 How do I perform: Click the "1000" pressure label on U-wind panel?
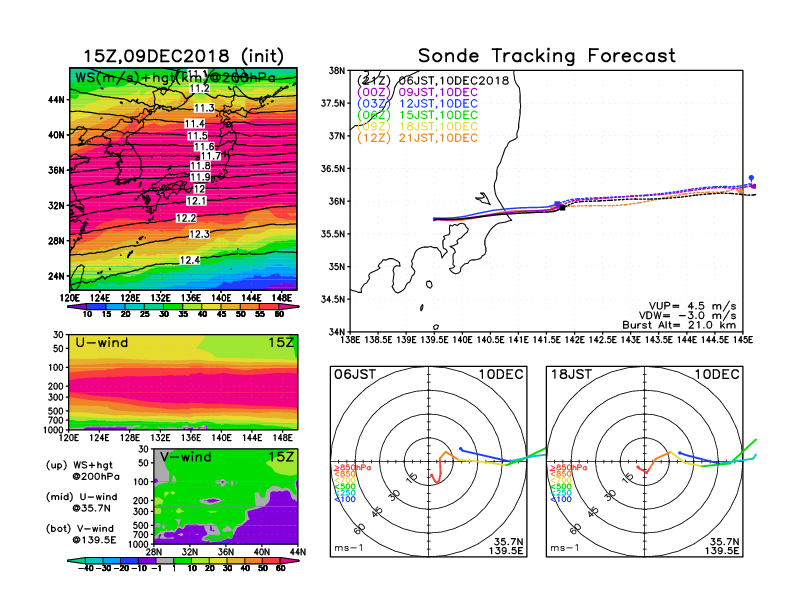pos(54,430)
